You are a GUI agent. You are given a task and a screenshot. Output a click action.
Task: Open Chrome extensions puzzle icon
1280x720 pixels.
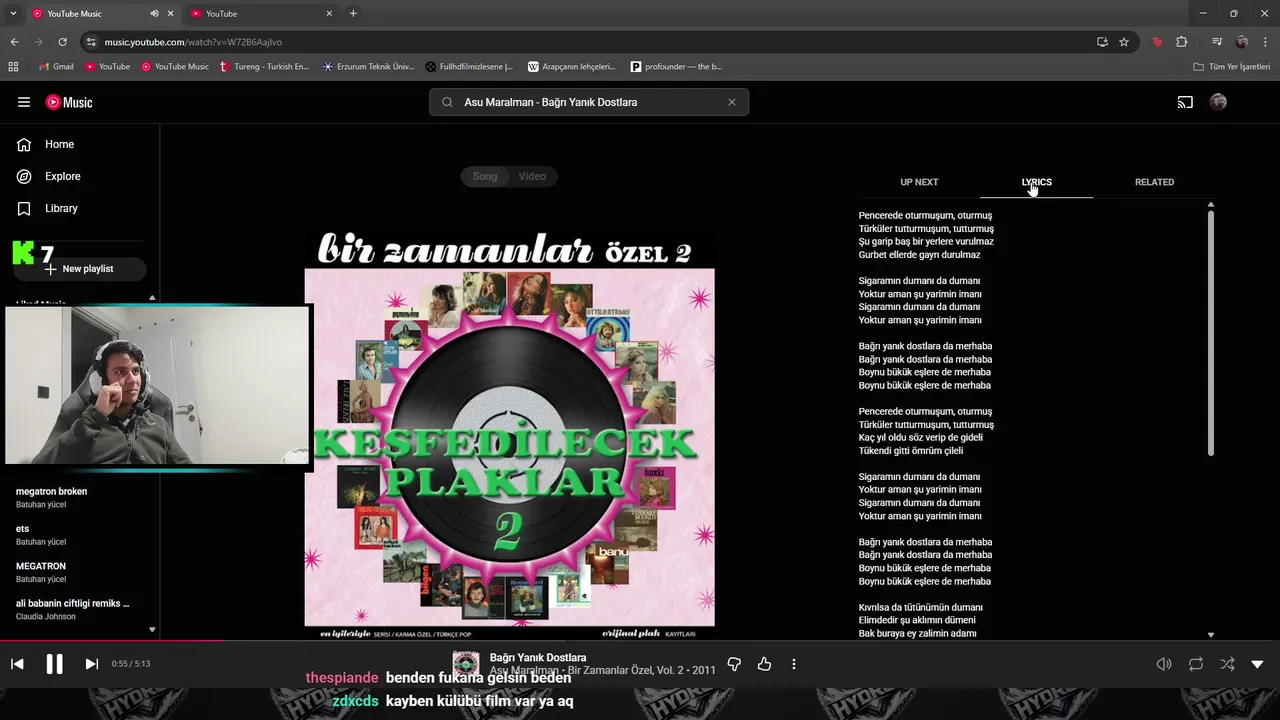tap(1182, 42)
